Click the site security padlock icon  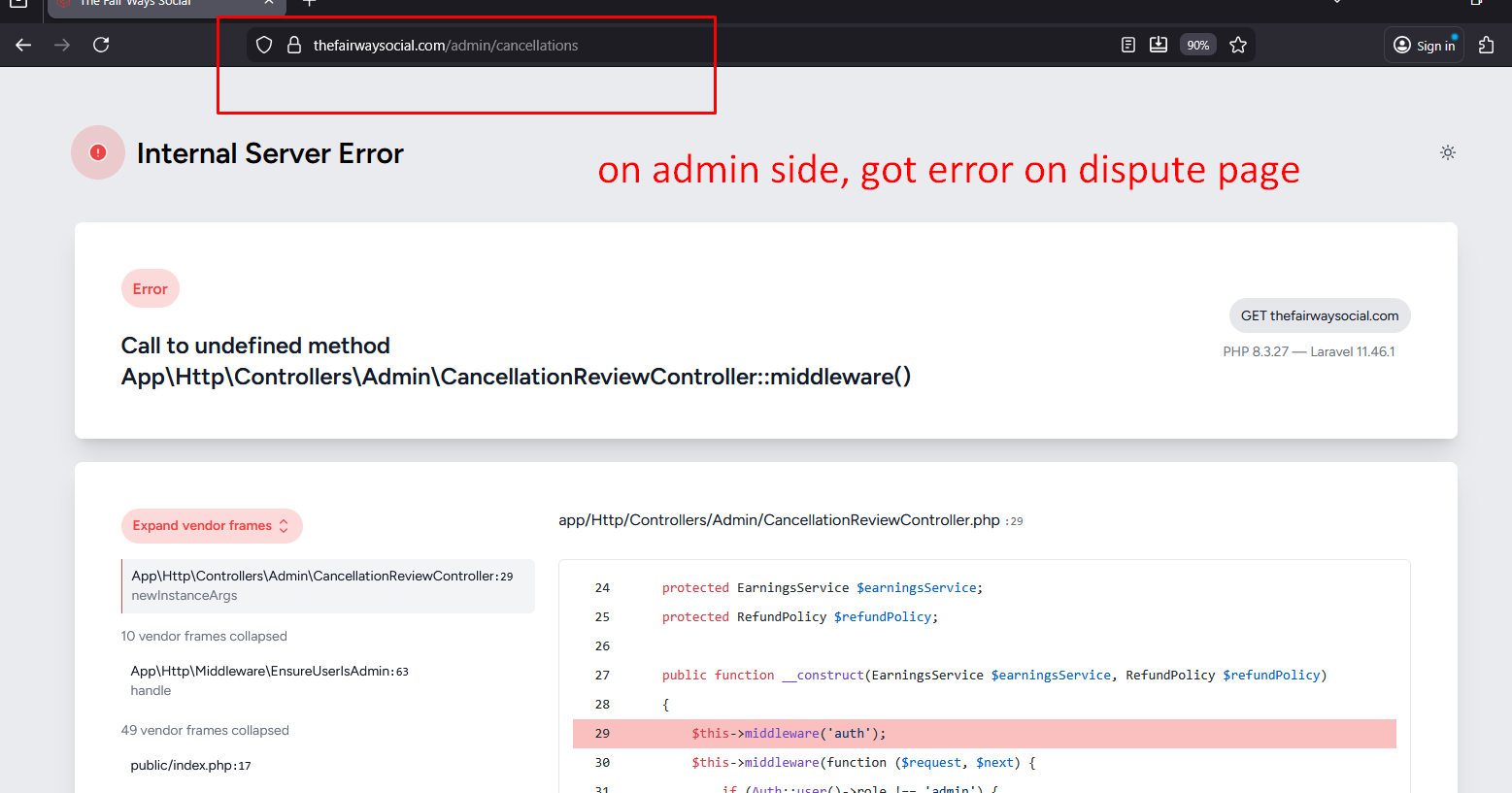[x=294, y=46]
